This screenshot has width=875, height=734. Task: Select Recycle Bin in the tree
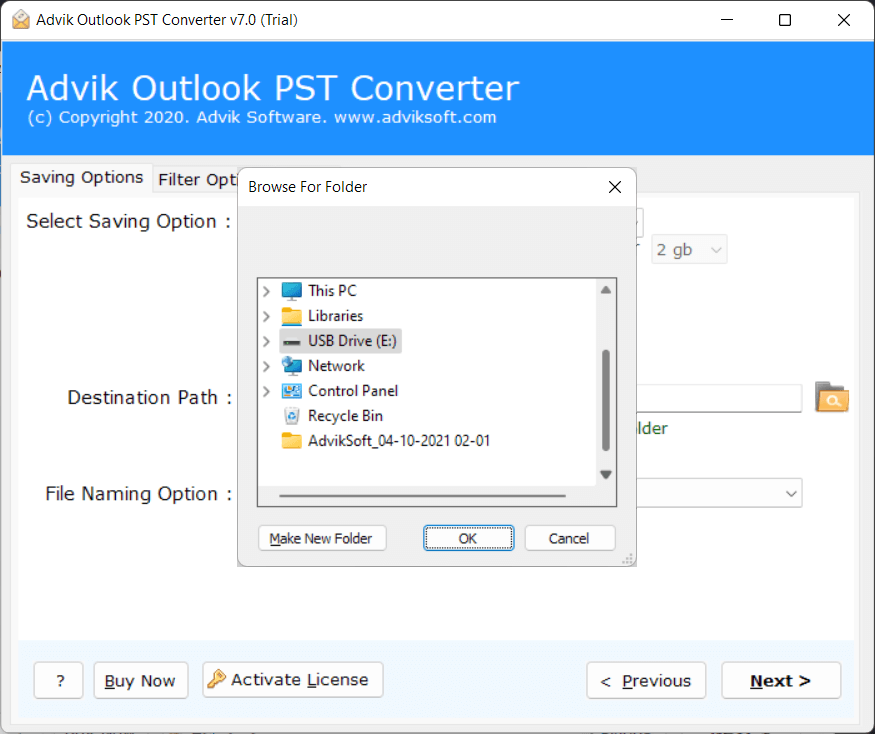[345, 416]
